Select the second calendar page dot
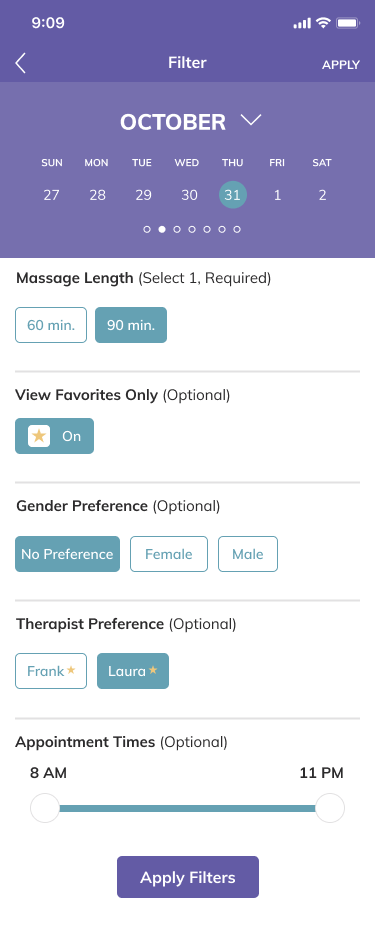Screen dimensions: 375x927 162,229
